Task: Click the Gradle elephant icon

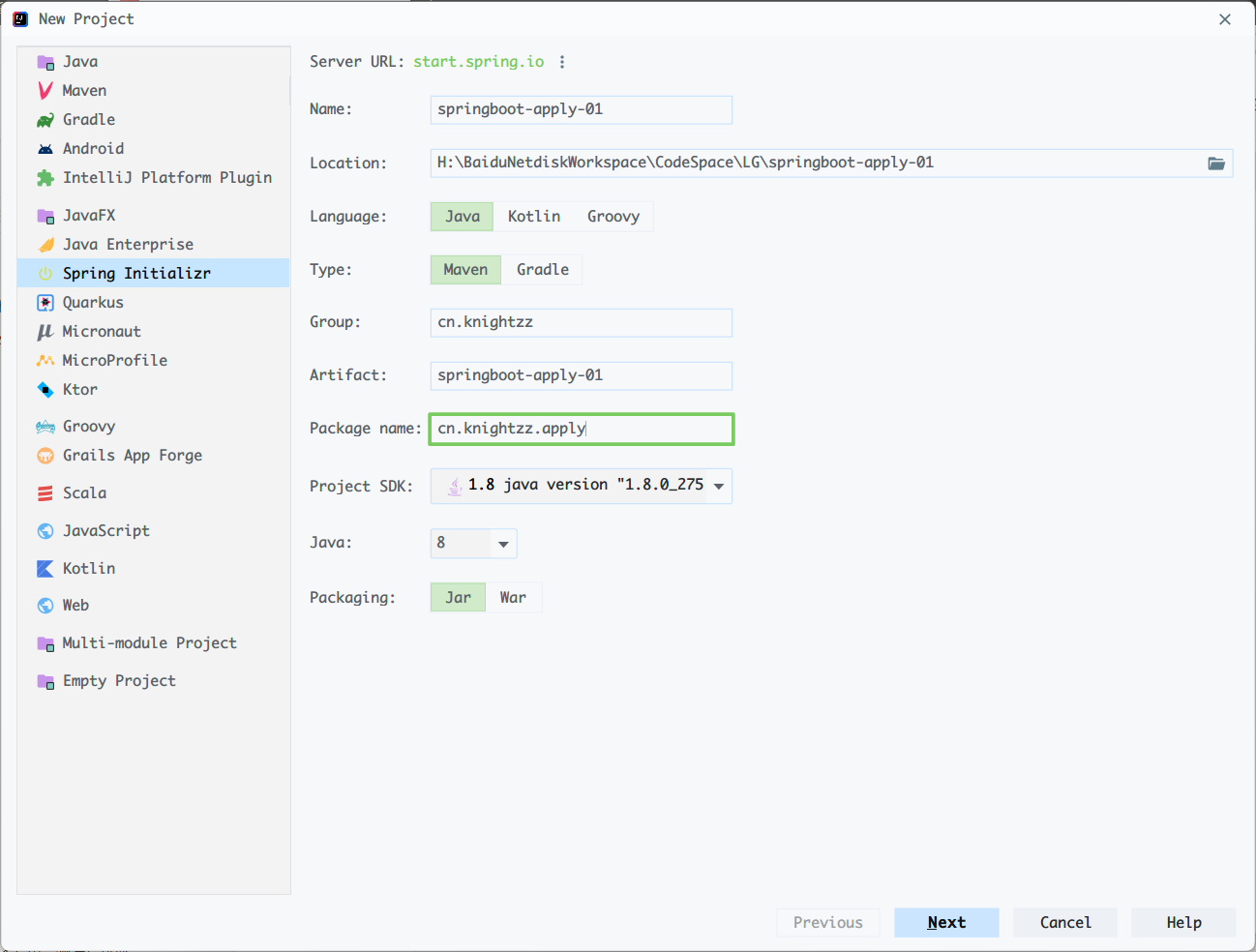Action: click(45, 120)
